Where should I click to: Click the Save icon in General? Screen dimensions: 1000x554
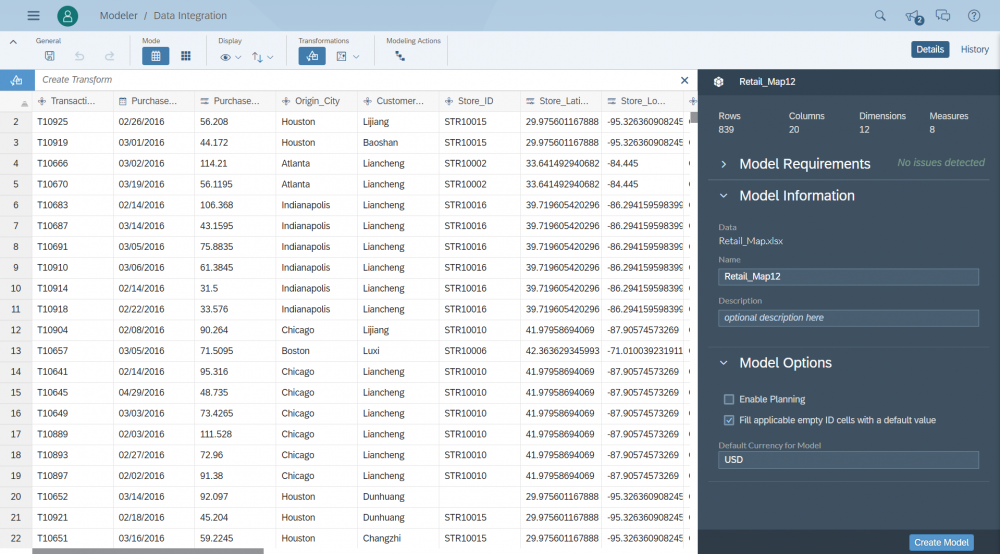(50, 57)
